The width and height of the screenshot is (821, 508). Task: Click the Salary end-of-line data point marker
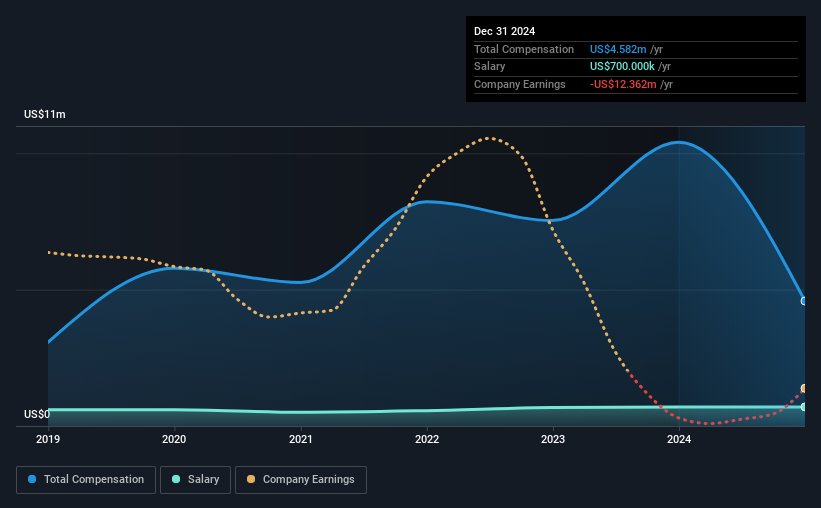pyautogui.click(x=804, y=407)
